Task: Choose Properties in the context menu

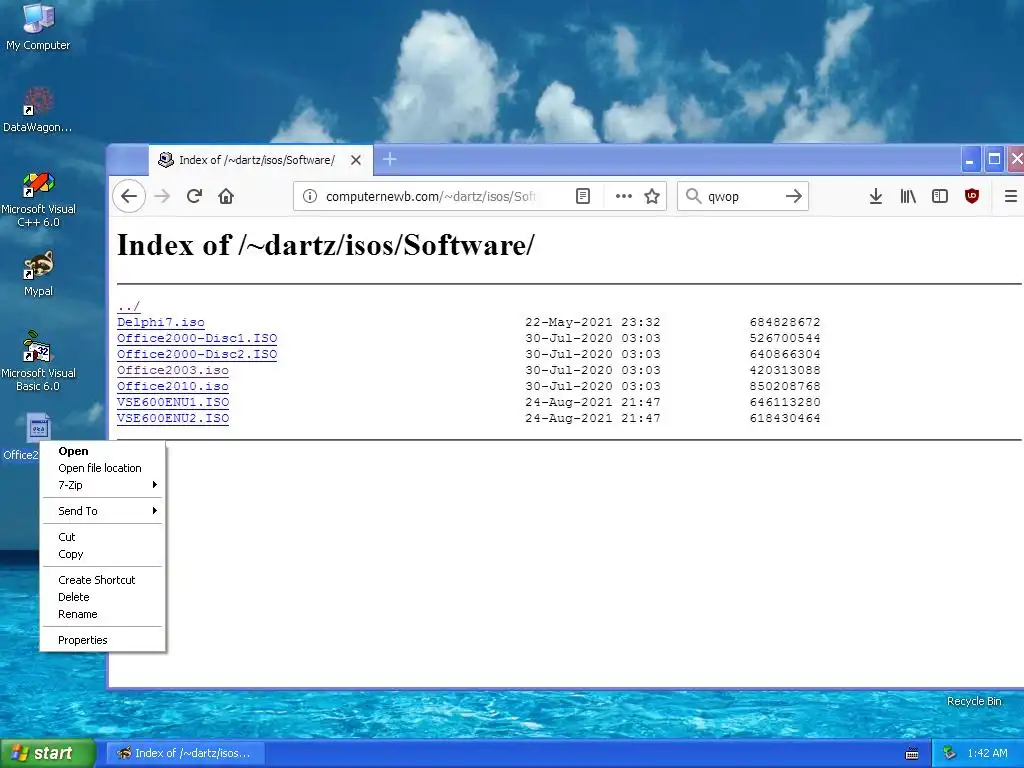Action: (x=103, y=640)
